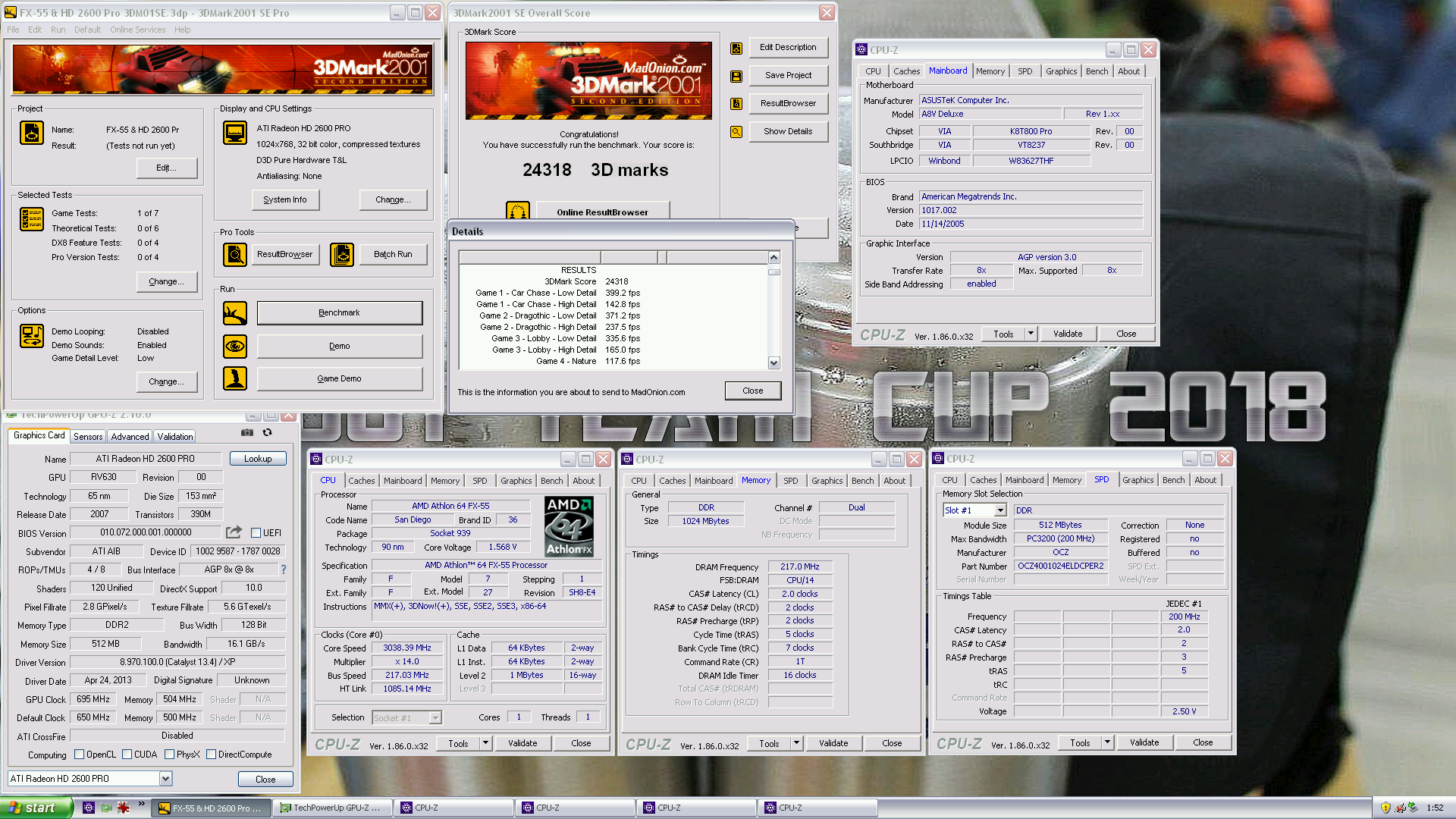Click the GPU-Z refresh icon
The width and height of the screenshot is (1456, 819).
267,432
